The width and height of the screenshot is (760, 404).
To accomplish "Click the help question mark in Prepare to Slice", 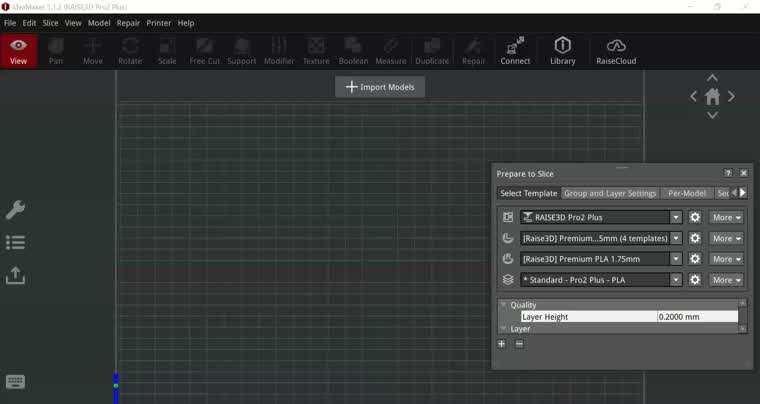I will point(728,173).
